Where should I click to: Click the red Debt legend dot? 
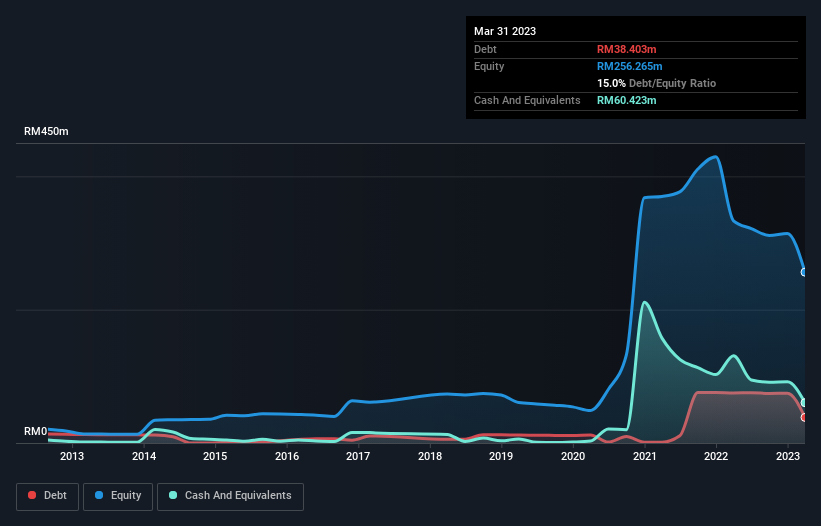[32, 495]
